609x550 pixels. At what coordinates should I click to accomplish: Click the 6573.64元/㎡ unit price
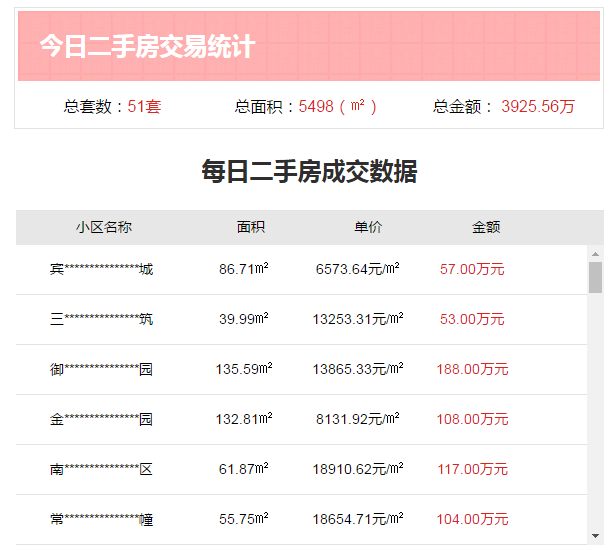click(357, 269)
